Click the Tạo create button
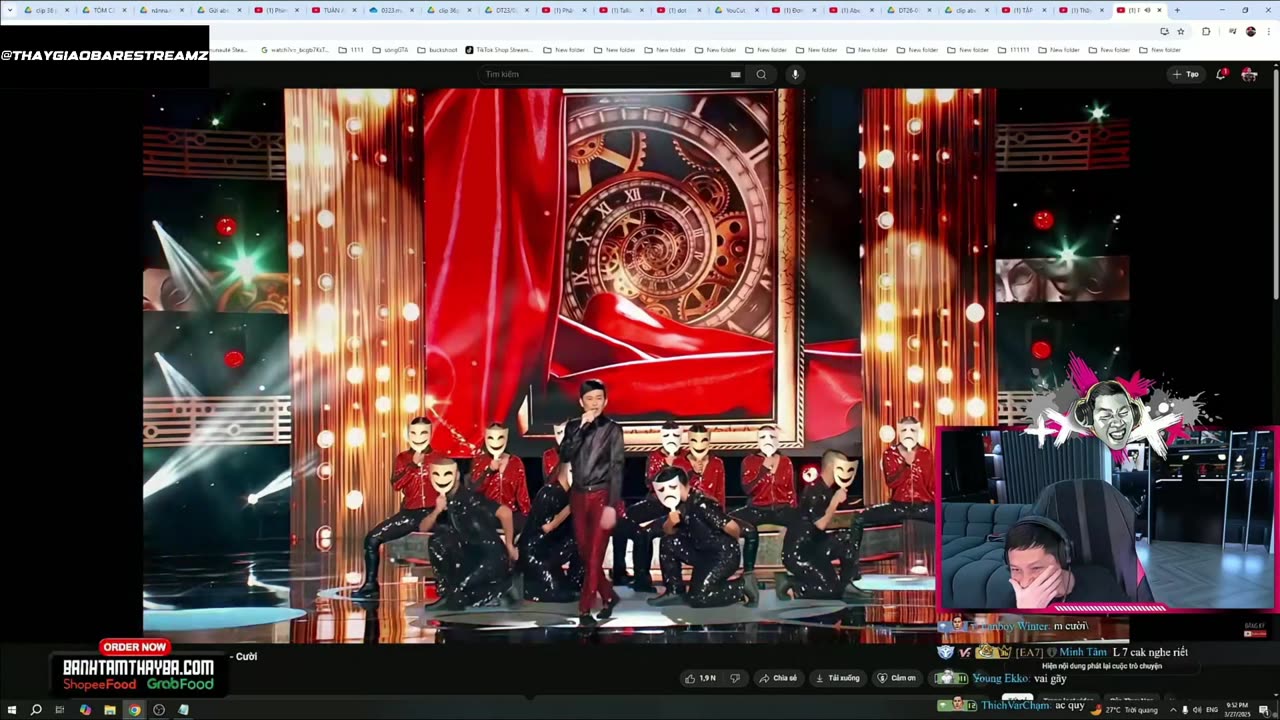 point(1185,74)
